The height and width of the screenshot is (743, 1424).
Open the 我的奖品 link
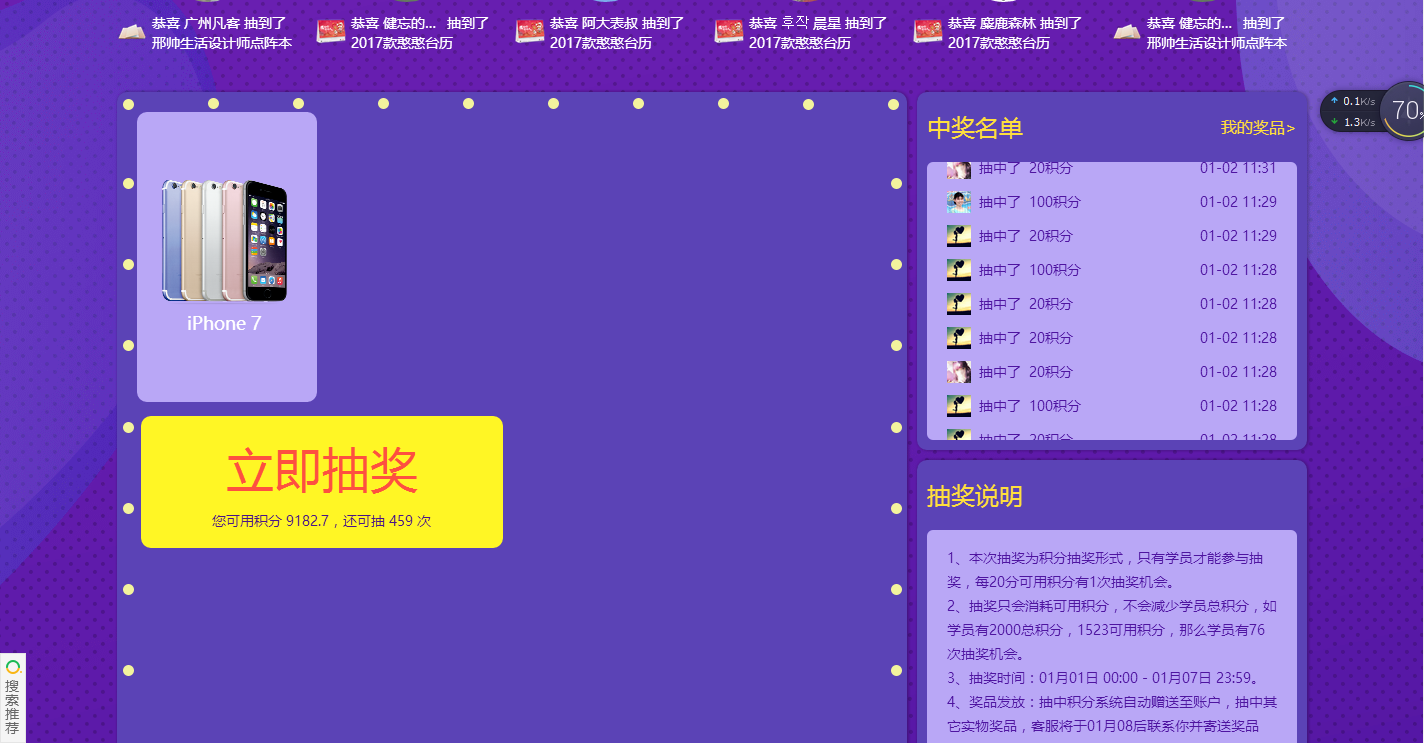tap(1257, 128)
